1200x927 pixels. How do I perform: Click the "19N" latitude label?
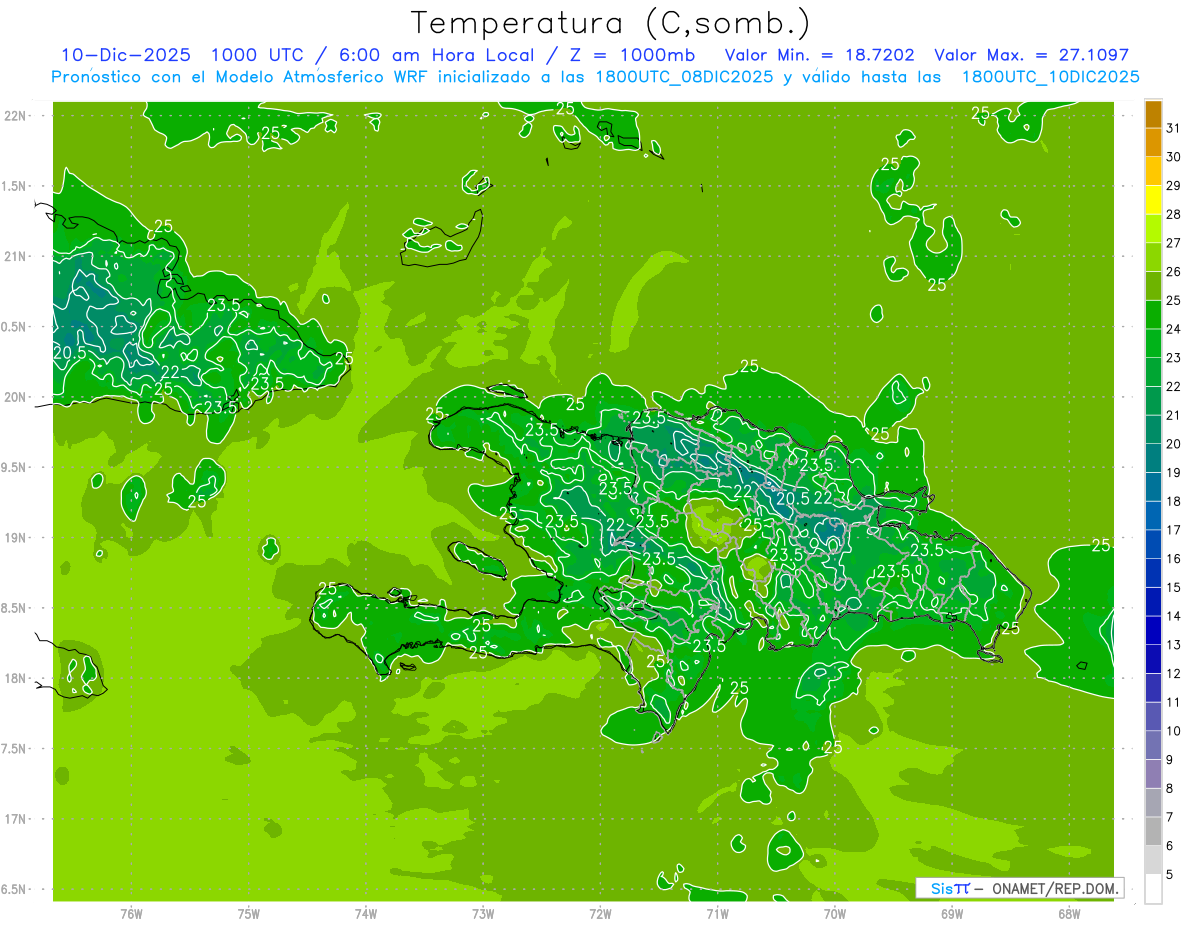coord(17,538)
